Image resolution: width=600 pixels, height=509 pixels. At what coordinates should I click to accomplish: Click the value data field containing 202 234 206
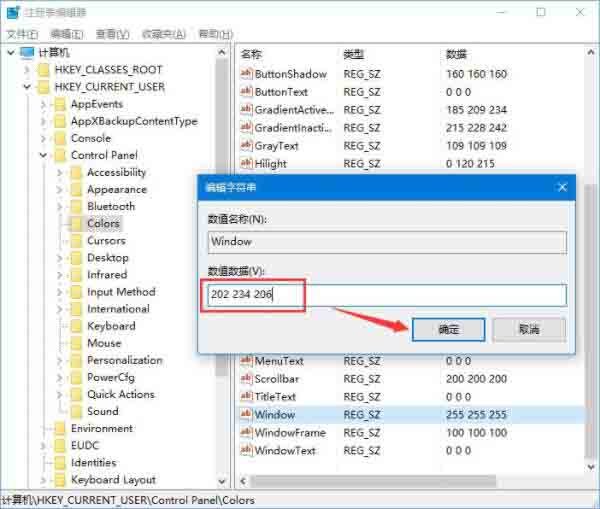pyautogui.click(x=387, y=295)
